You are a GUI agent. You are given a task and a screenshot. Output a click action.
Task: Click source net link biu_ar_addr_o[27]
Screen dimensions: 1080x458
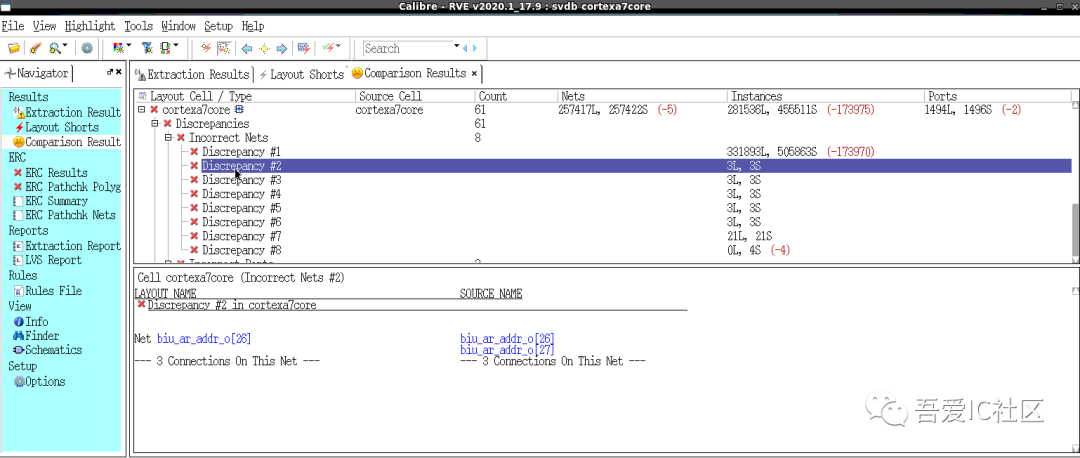click(x=507, y=351)
